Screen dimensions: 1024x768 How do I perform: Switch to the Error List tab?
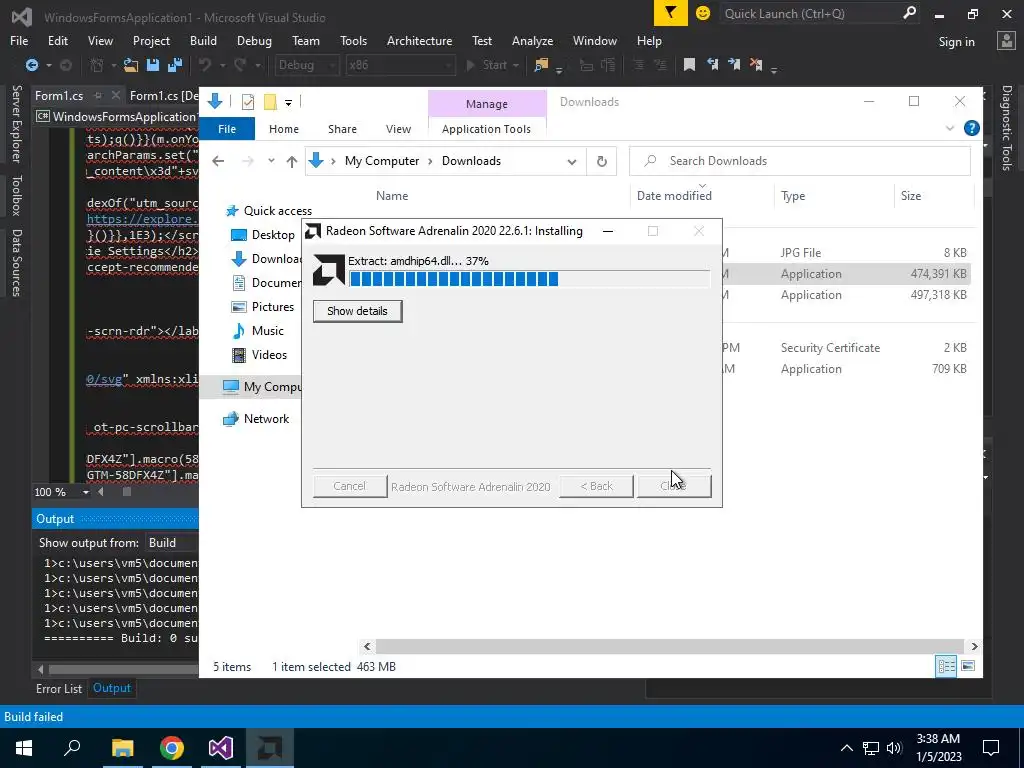tap(59, 688)
